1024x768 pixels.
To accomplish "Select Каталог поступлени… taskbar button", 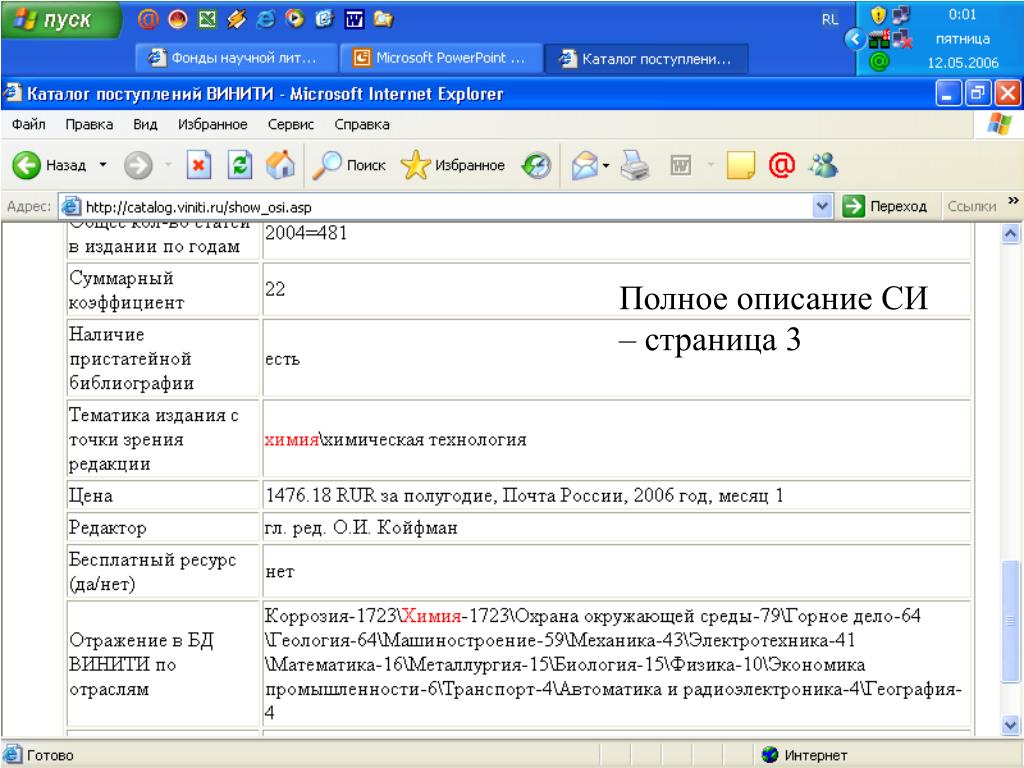I will point(647,58).
